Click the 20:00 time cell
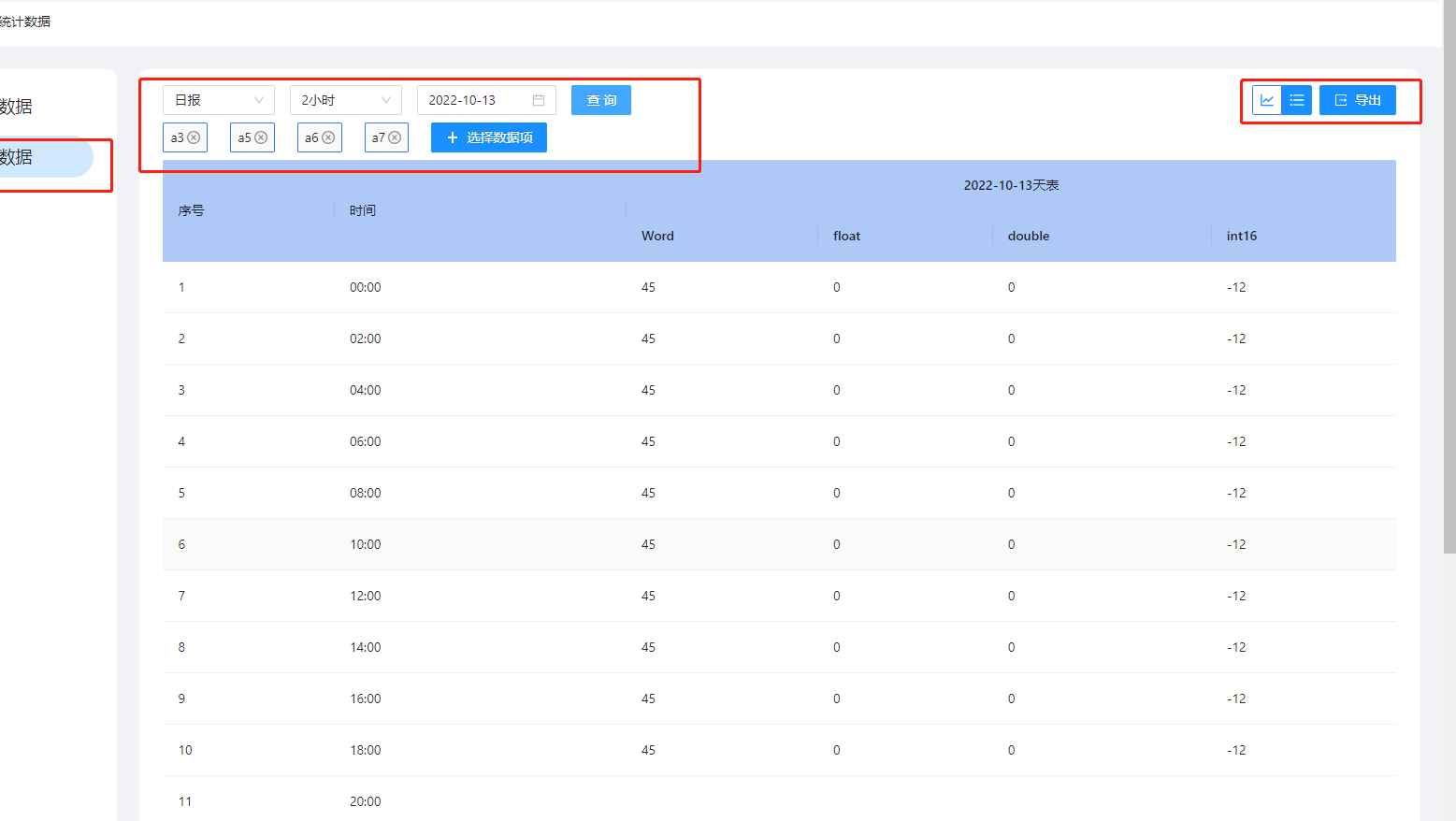The image size is (1456, 821). (366, 801)
